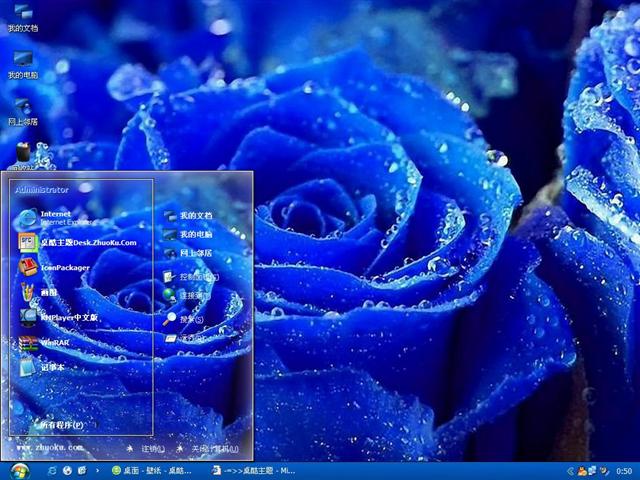Open 我的文档 desktop icon
The image size is (640, 480).
click(x=22, y=17)
